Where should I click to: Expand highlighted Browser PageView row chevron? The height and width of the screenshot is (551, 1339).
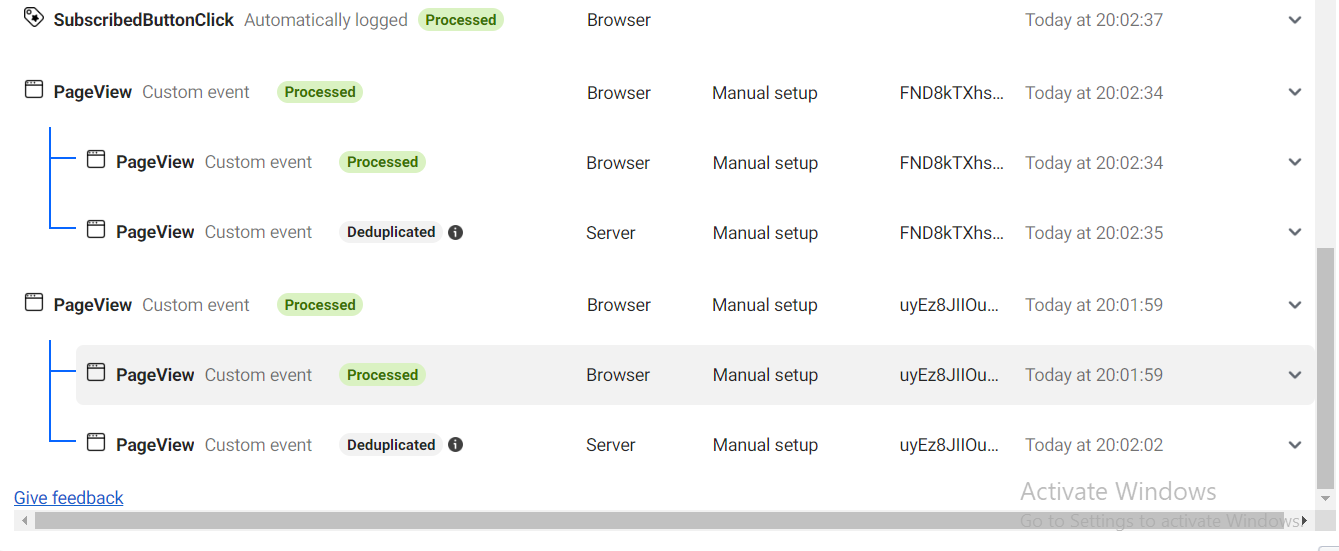(1295, 375)
